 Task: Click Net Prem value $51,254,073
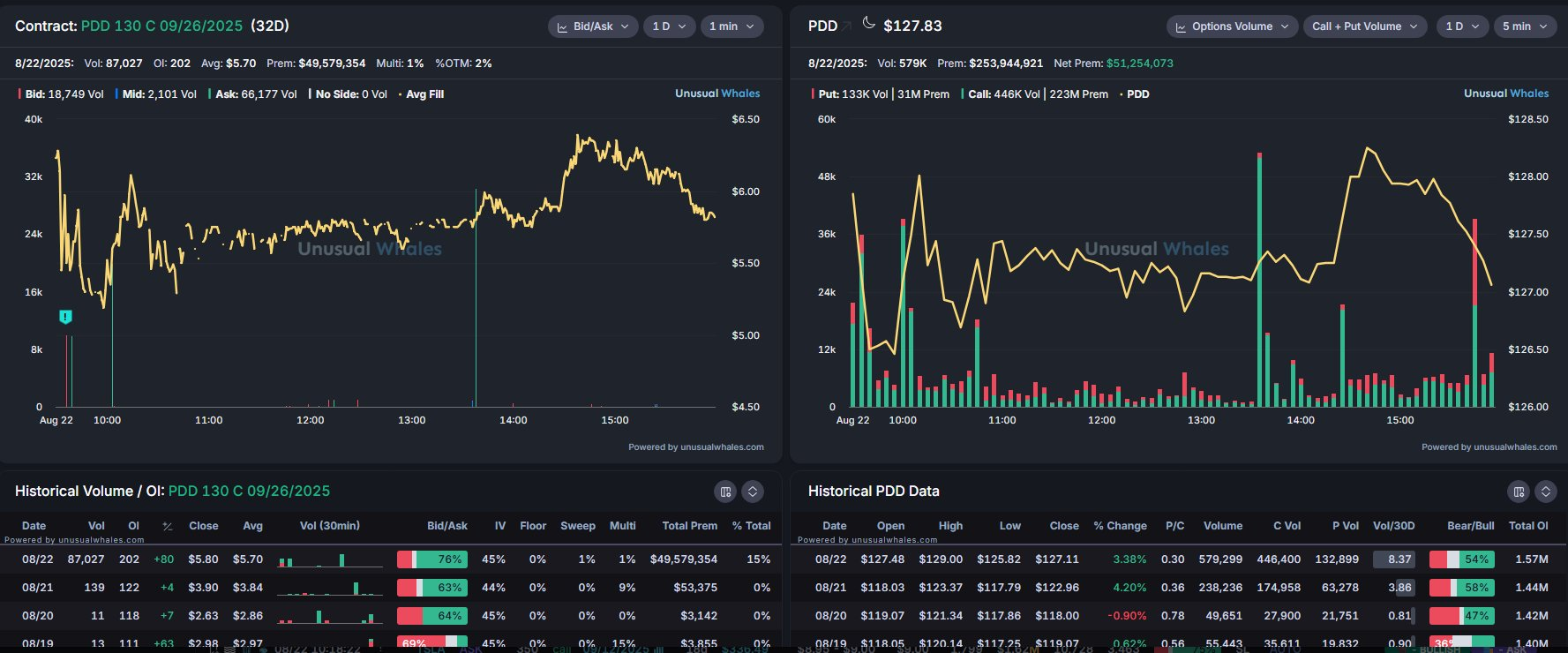pyautogui.click(x=1140, y=64)
